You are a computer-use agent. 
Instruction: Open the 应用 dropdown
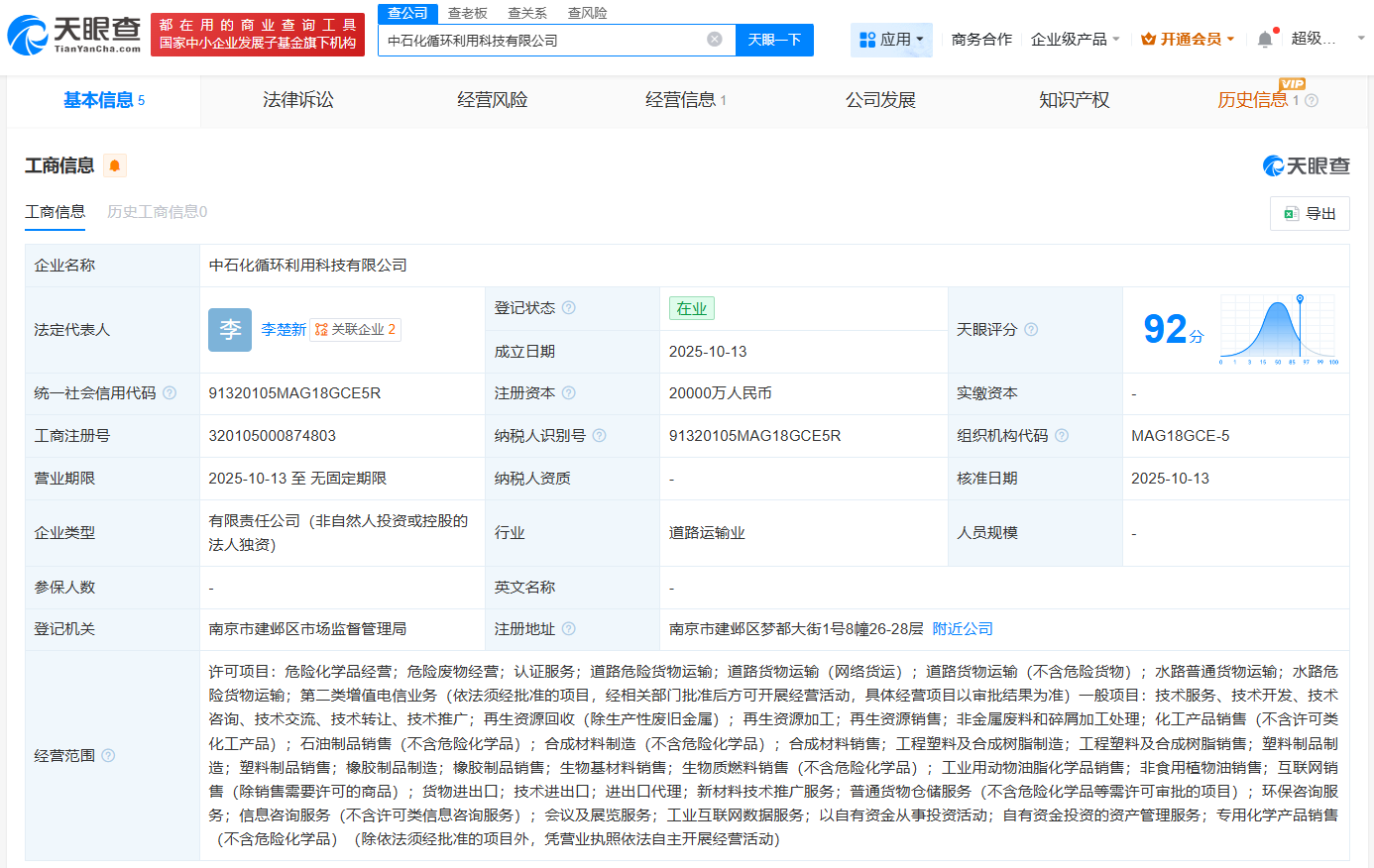890,38
